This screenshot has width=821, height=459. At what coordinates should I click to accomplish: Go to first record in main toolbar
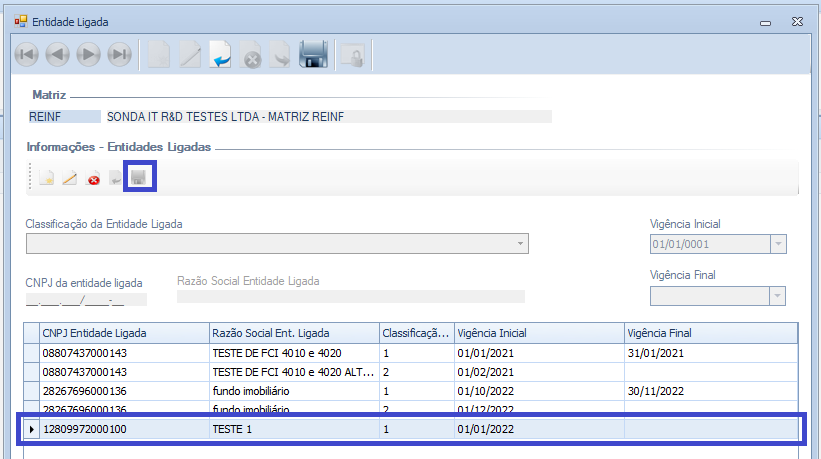pyautogui.click(x=26, y=56)
